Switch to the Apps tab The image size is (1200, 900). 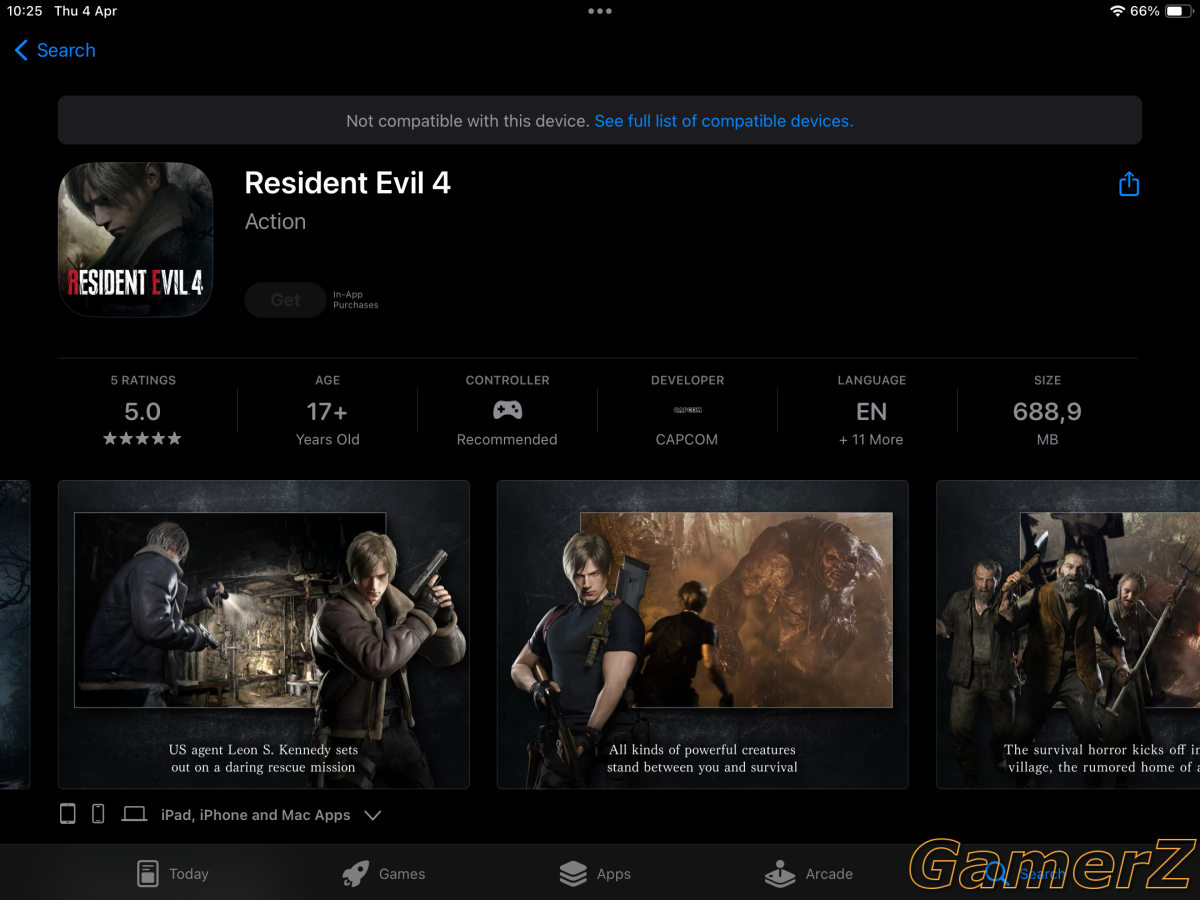click(x=595, y=873)
